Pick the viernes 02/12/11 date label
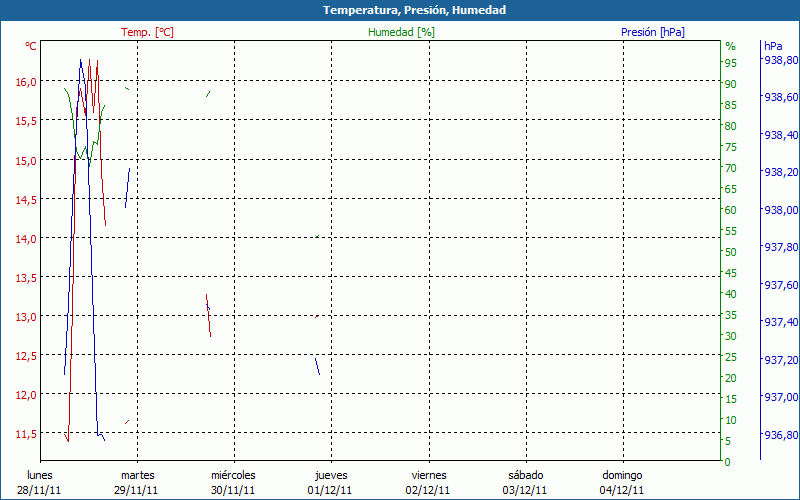 click(429, 482)
